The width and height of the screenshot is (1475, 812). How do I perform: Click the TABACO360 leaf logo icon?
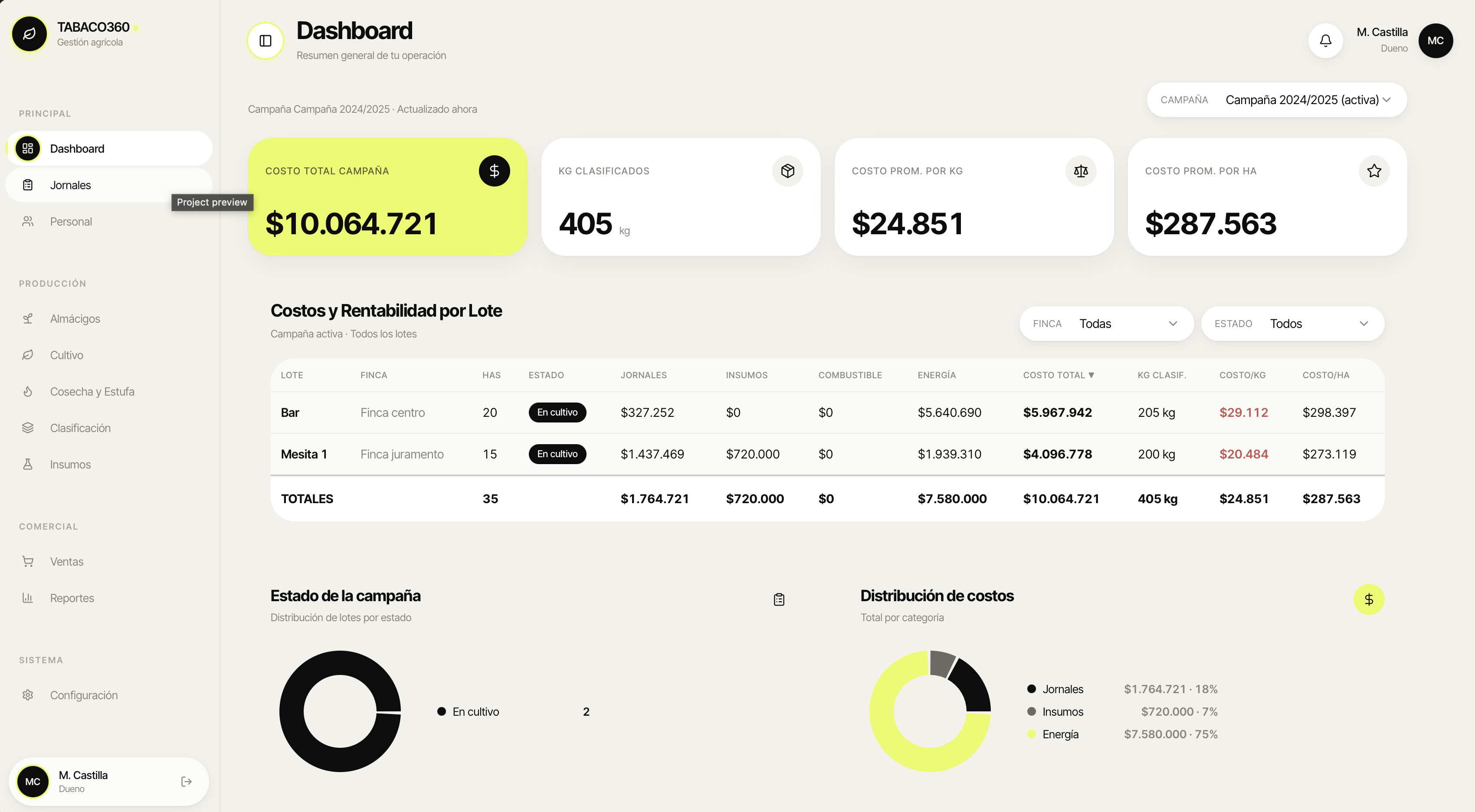29,34
